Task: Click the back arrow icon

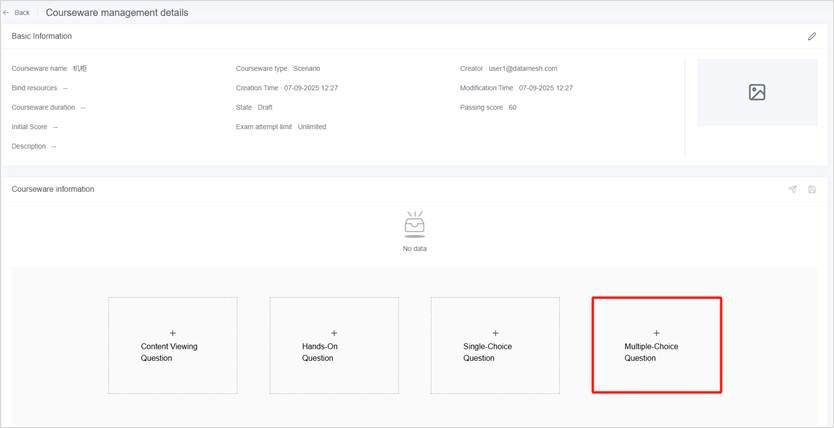Action: pos(6,13)
